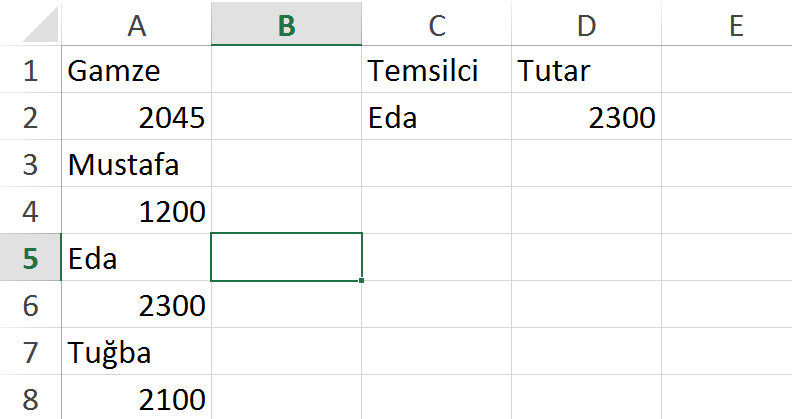The image size is (792, 419).
Task: Select row 1 header
Action: (x=30, y=71)
